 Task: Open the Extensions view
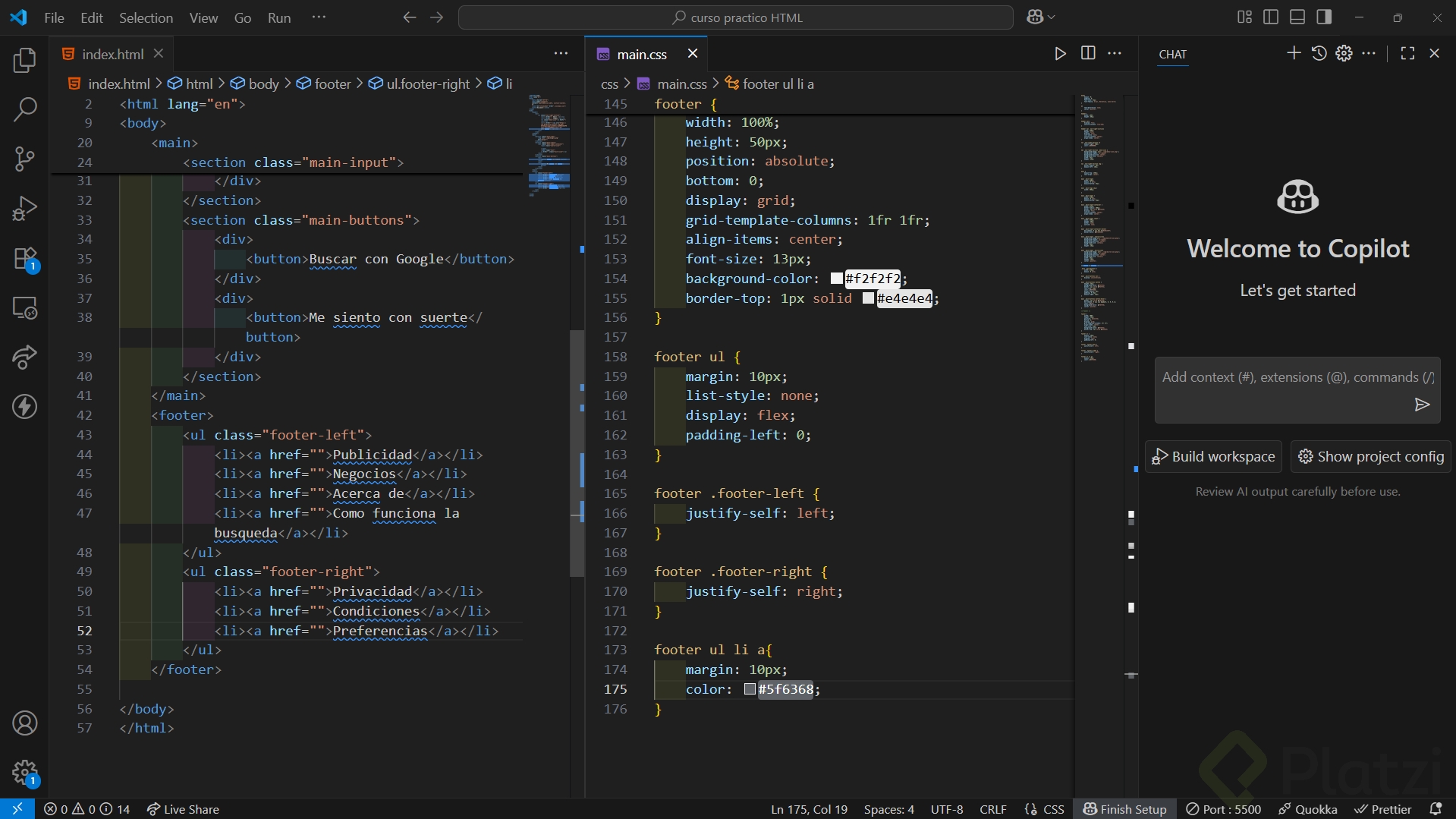[24, 258]
